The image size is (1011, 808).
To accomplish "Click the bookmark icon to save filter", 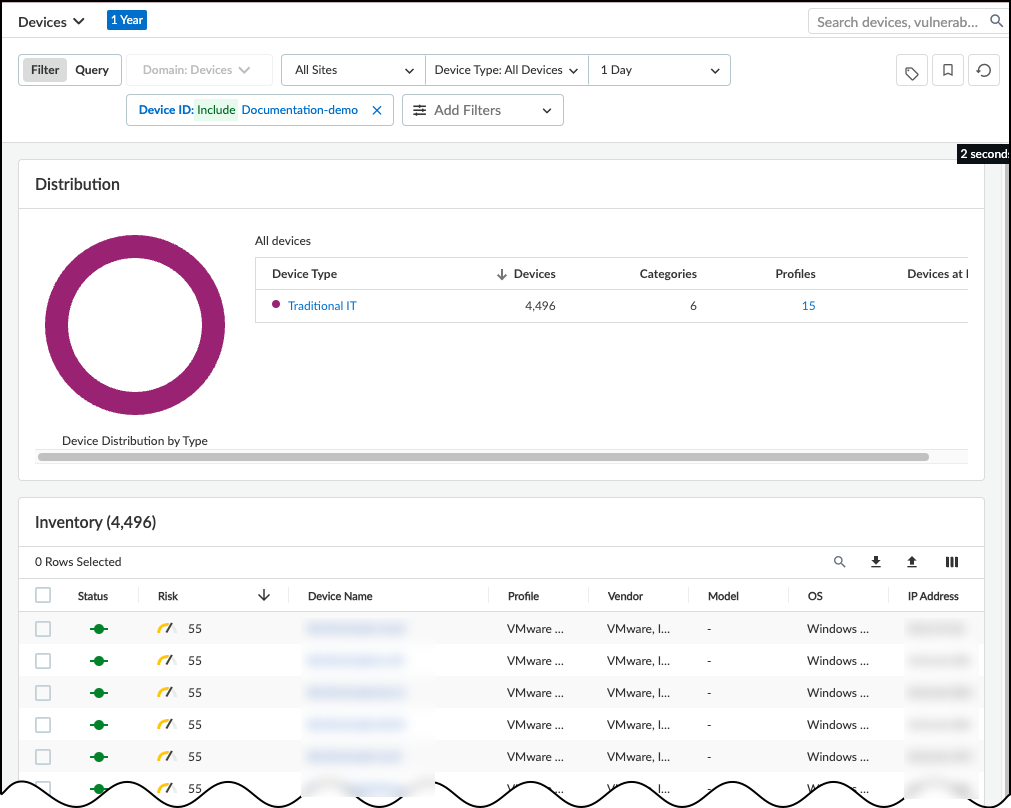I will pos(948,71).
